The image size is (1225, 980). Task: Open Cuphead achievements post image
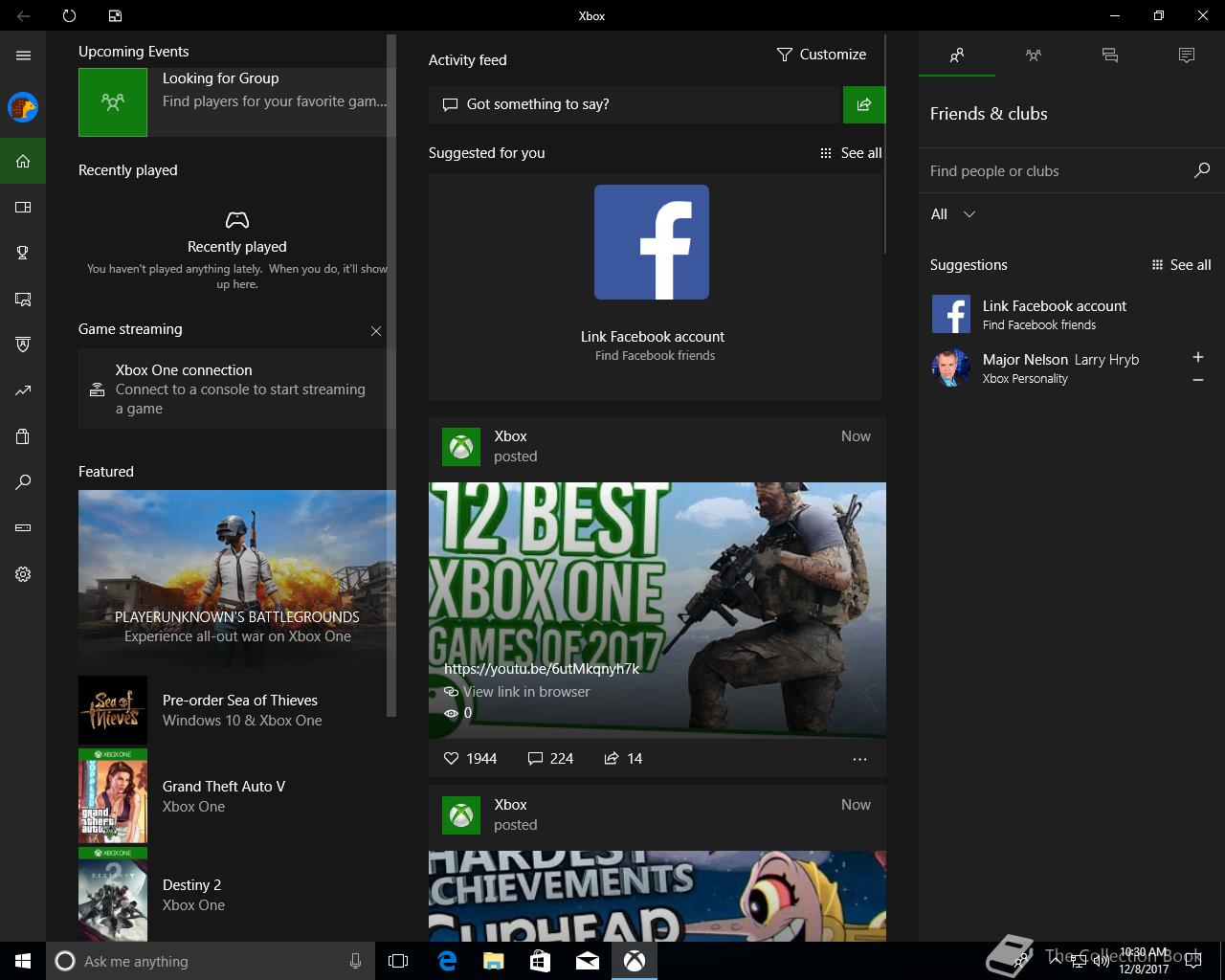[657, 896]
